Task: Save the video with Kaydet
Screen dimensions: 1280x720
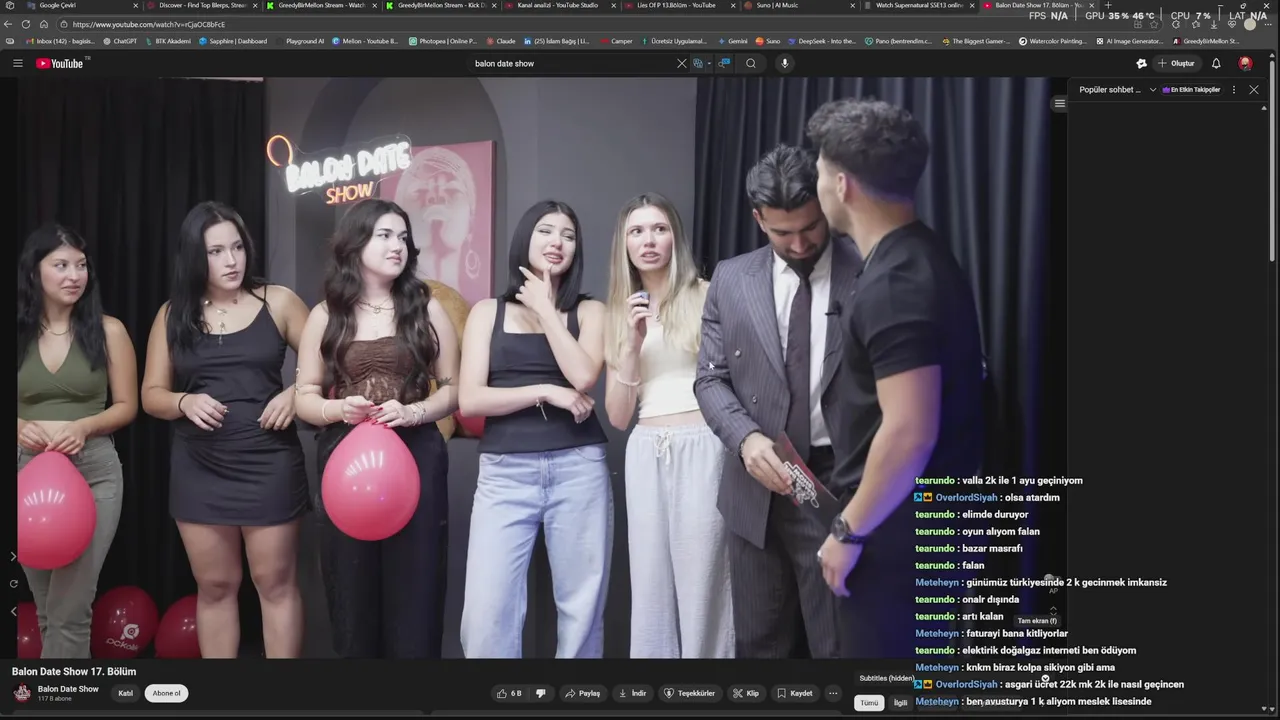Action: (795, 693)
